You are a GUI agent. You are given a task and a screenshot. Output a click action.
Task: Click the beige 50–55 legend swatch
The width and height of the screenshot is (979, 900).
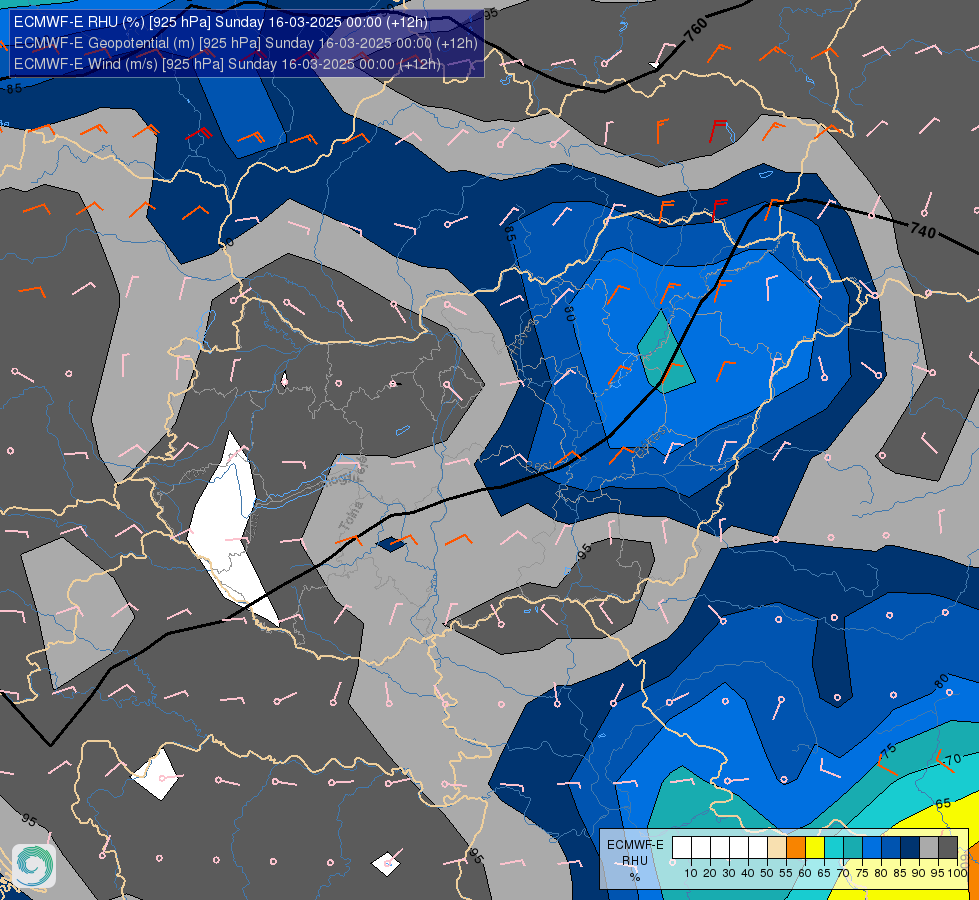tap(777, 848)
